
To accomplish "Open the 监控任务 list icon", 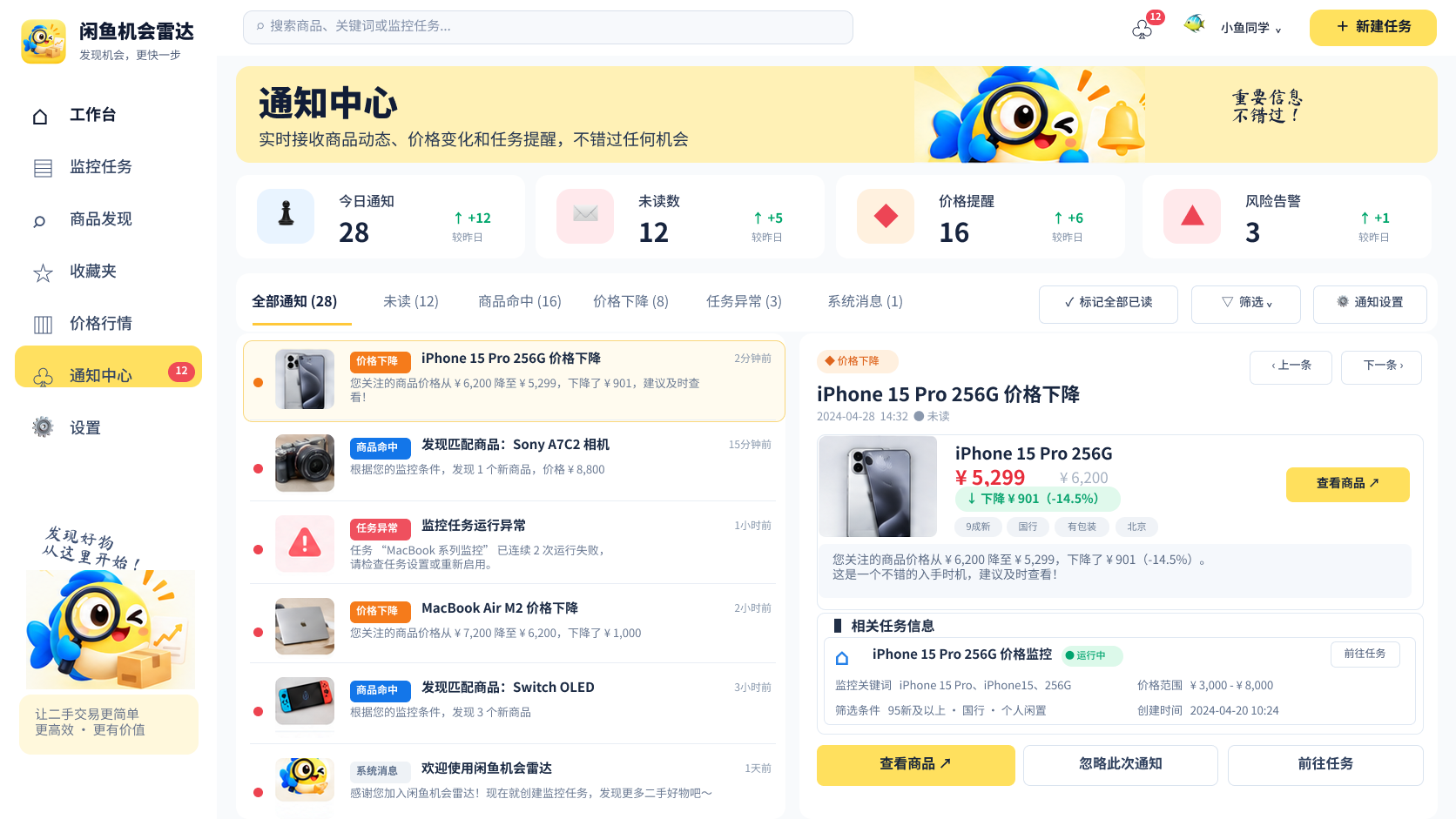I will point(43,168).
